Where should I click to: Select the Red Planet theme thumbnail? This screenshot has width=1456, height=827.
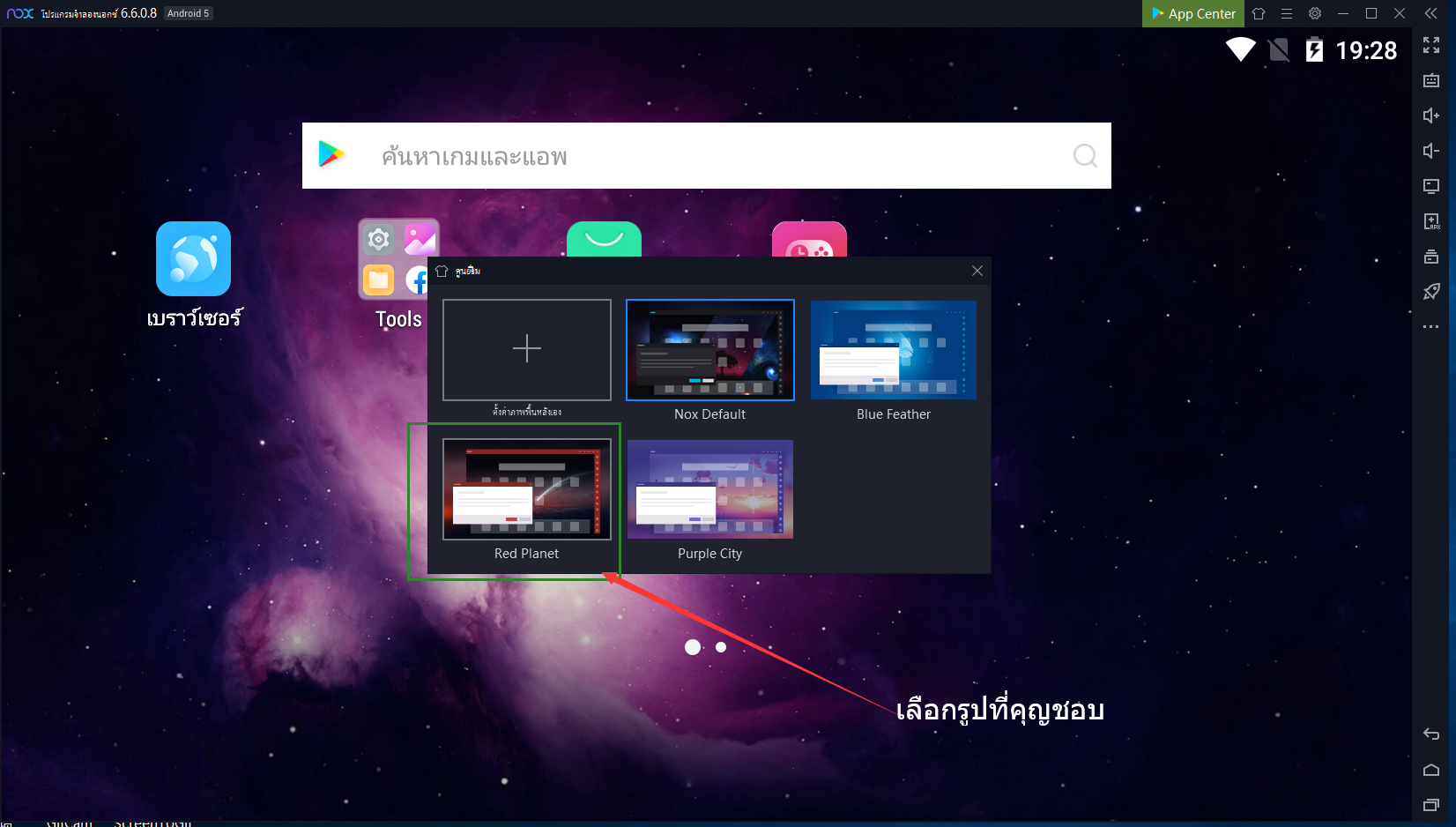pos(526,489)
